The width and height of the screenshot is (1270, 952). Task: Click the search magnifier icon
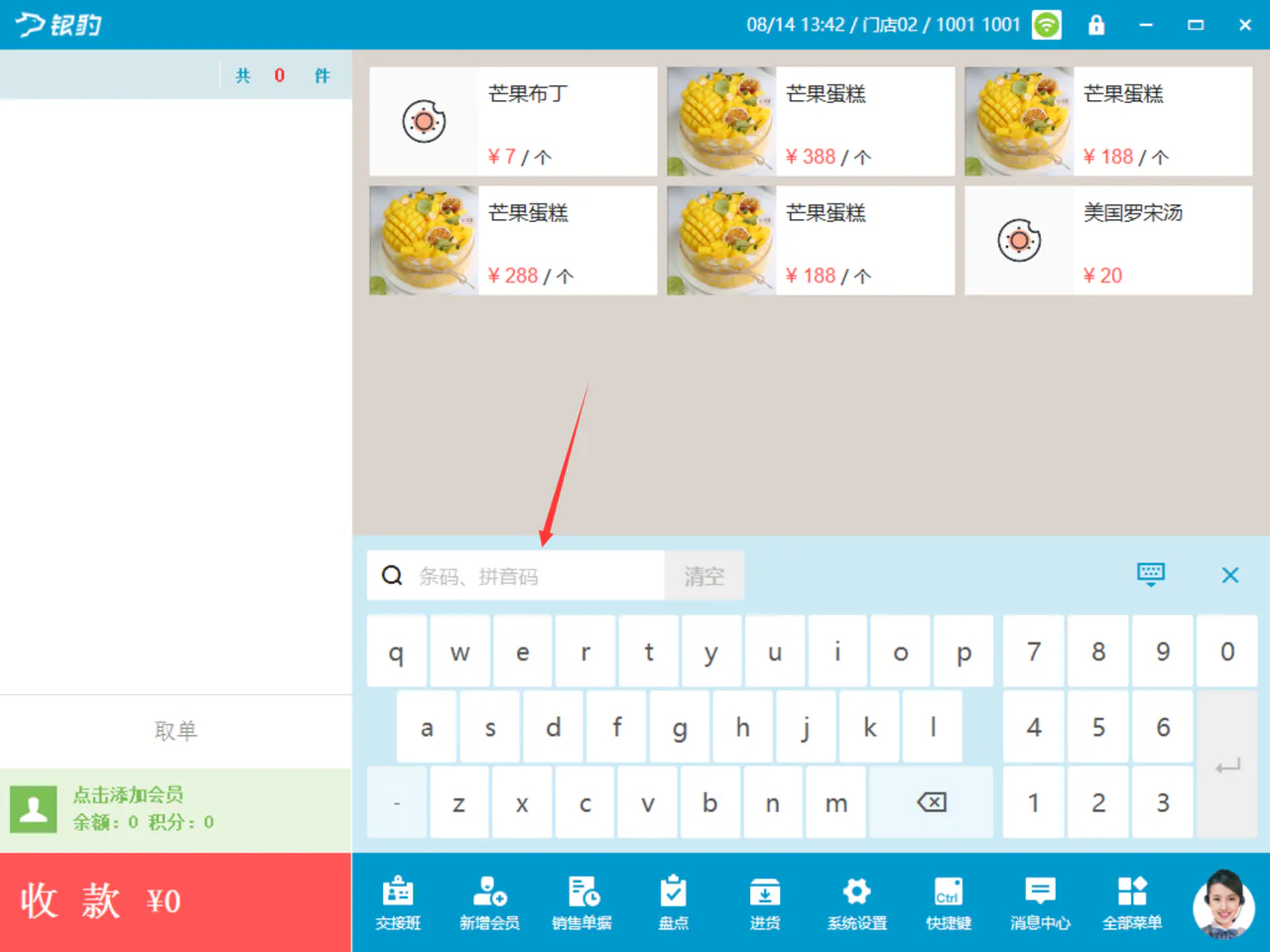click(x=392, y=575)
